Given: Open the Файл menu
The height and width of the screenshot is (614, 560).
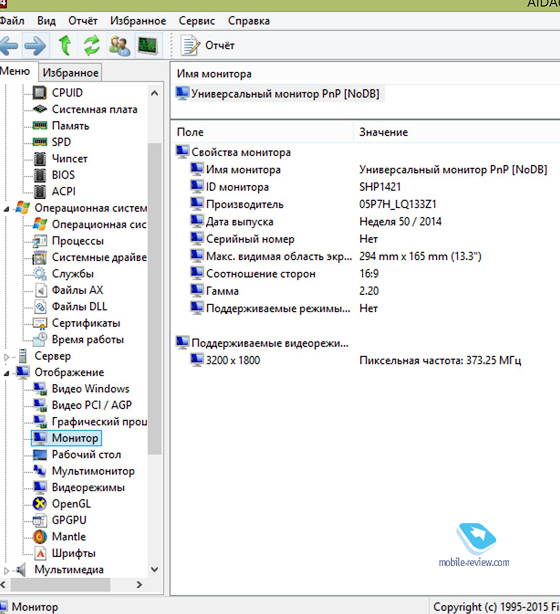Looking at the screenshot, I should 12,21.
